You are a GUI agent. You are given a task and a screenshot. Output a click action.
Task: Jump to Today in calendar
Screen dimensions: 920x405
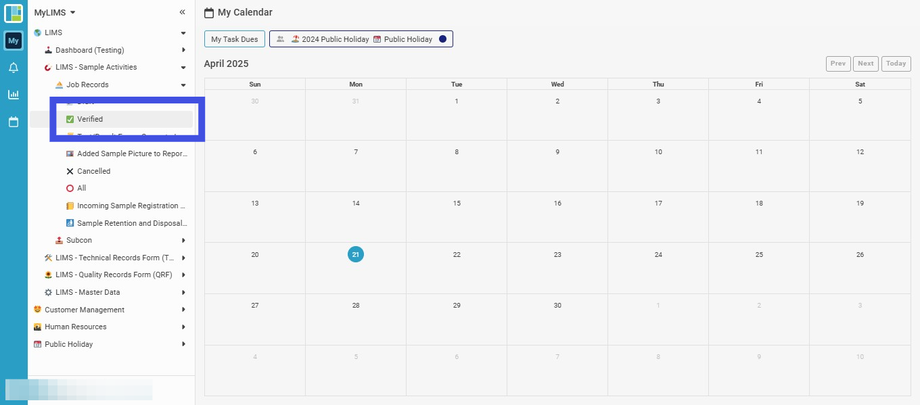tap(896, 63)
